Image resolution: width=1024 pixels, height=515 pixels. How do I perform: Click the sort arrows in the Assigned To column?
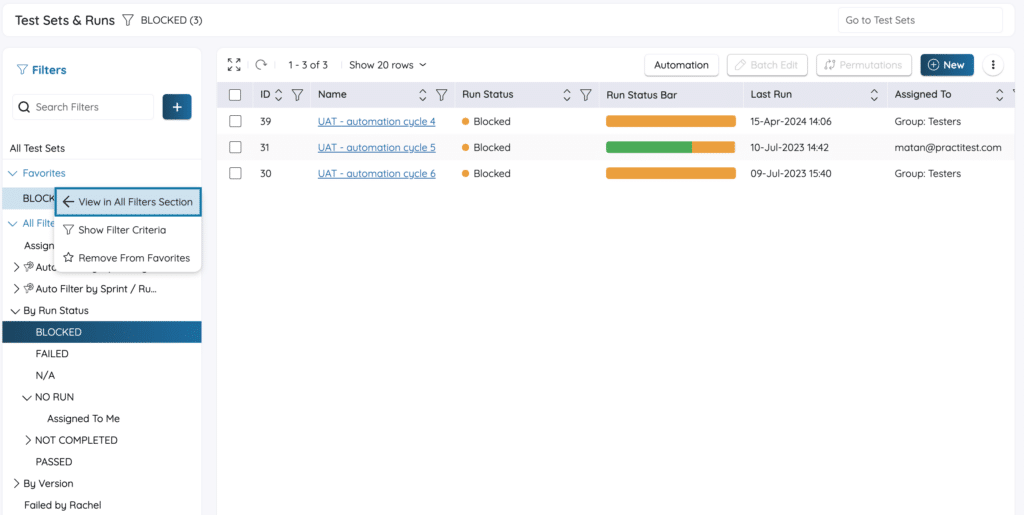coord(999,95)
